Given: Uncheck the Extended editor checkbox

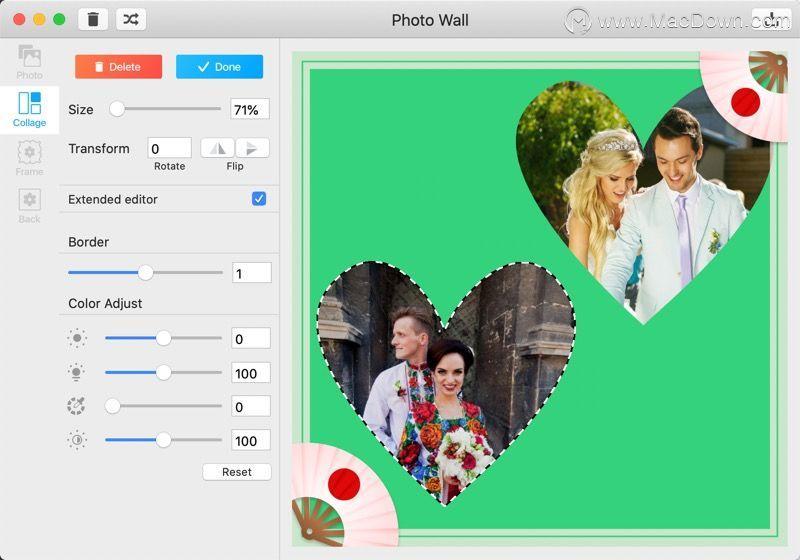Looking at the screenshot, I should coord(259,198).
